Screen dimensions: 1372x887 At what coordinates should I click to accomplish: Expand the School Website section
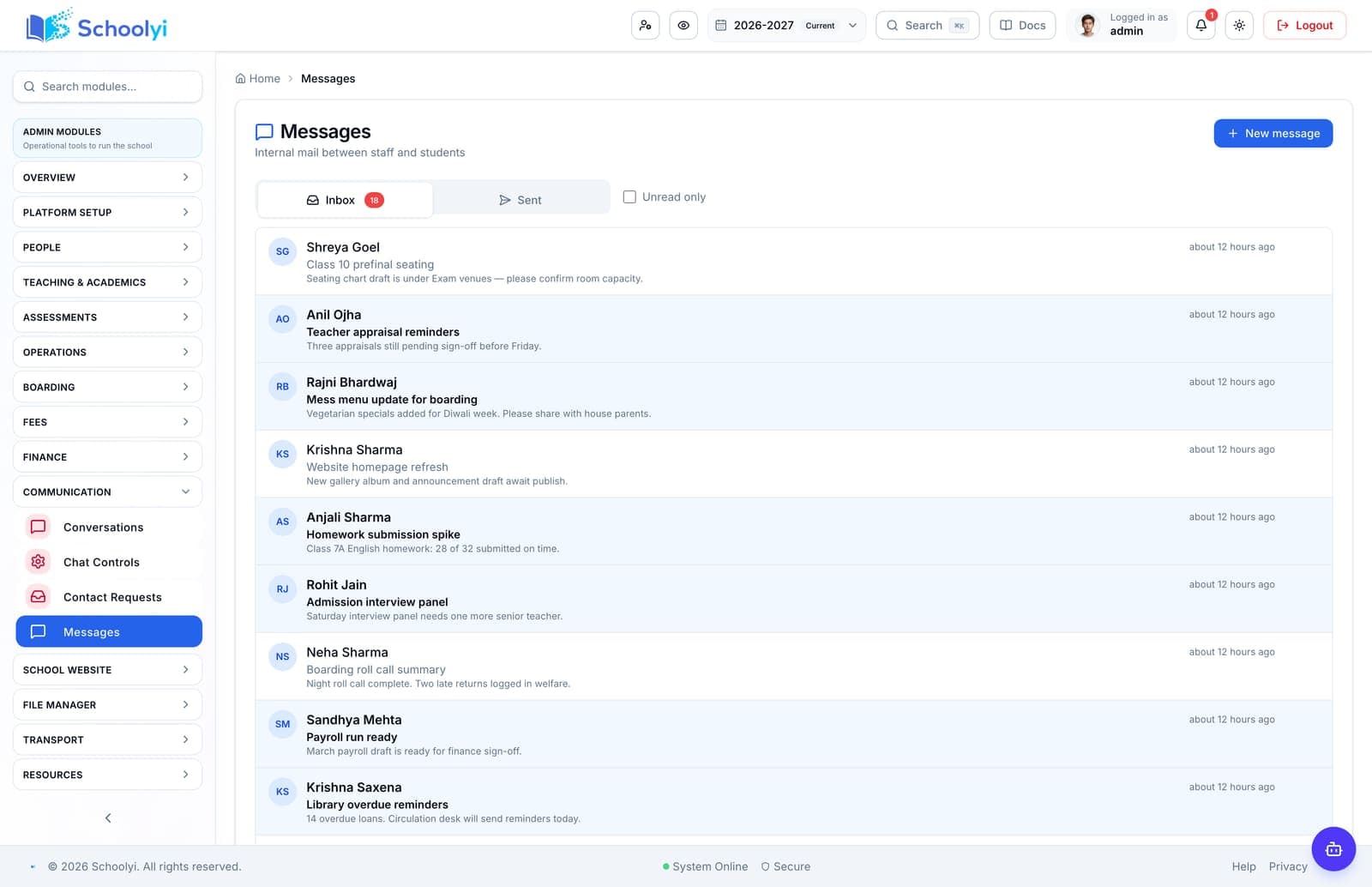pyautogui.click(x=107, y=670)
